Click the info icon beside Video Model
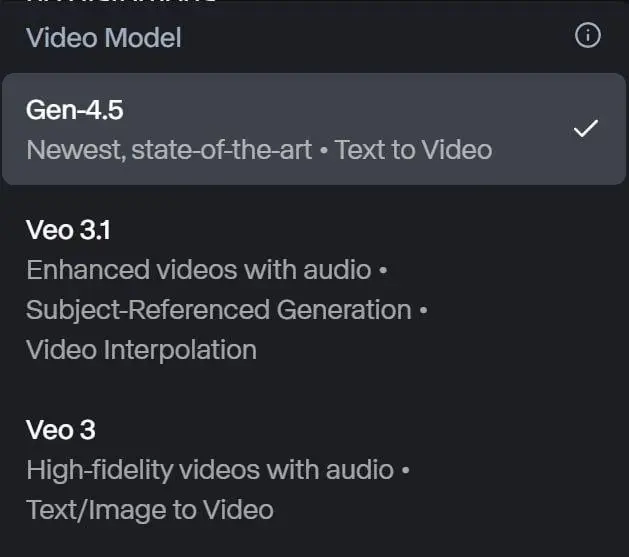This screenshot has height=557, width=629. pyautogui.click(x=588, y=37)
